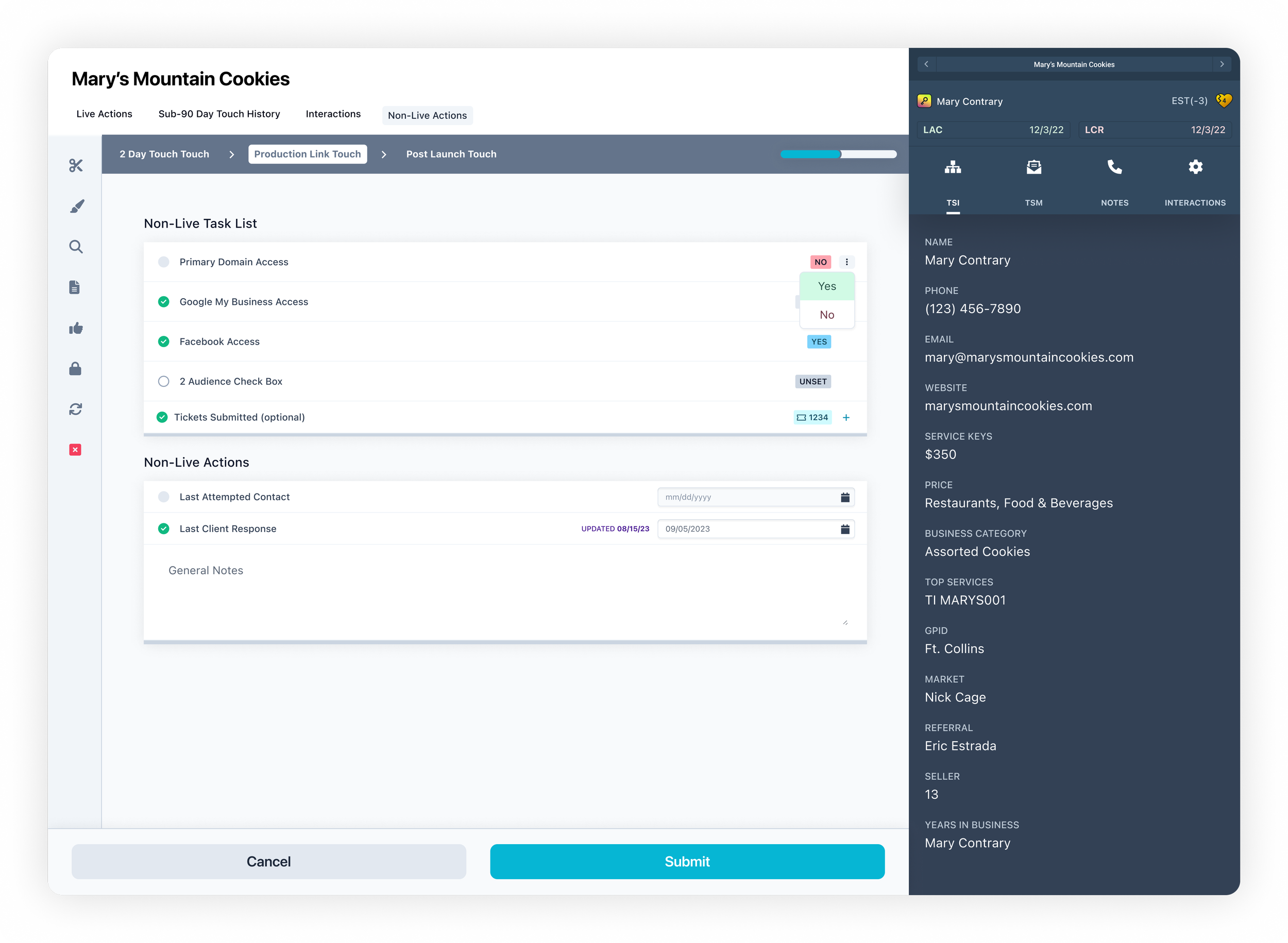Switch to the Interactions tab
Image resolution: width=1288 pixels, height=943 pixels.
click(x=333, y=114)
